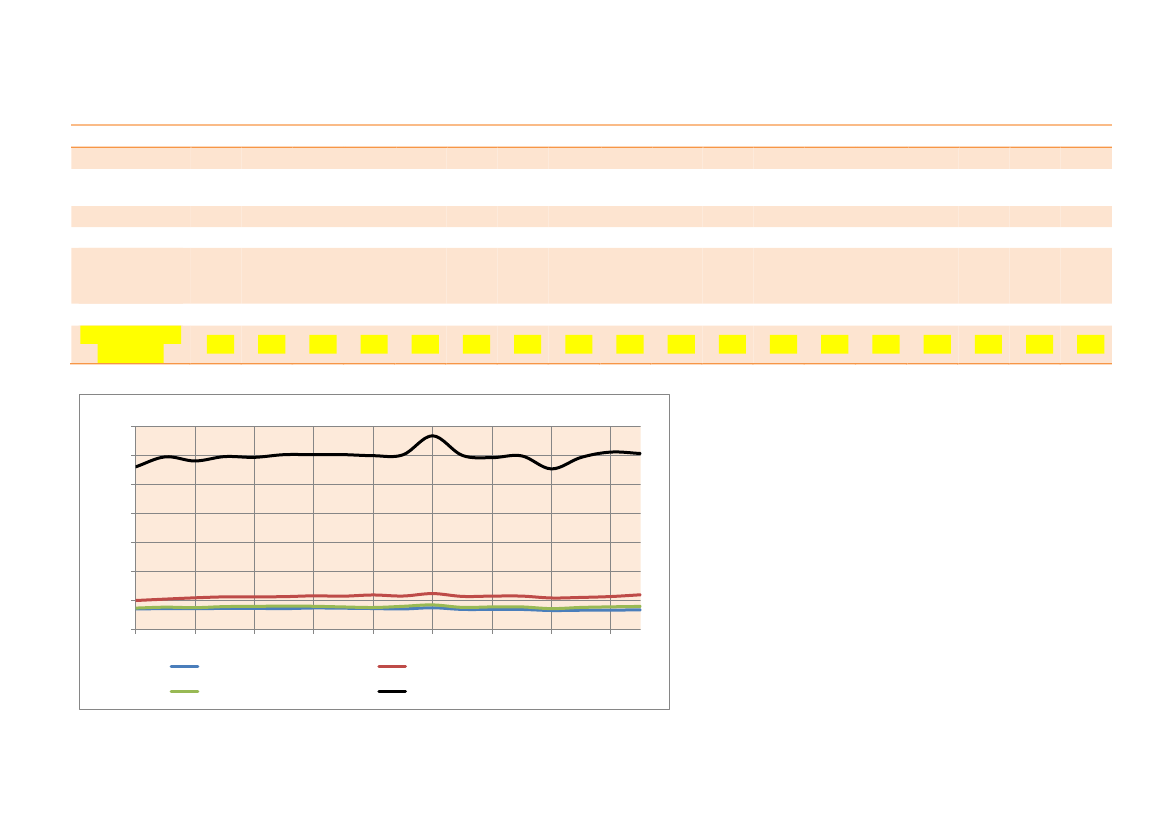Select the large yellow highlighted row label
This screenshot has height=827, width=1169.
(x=130, y=345)
